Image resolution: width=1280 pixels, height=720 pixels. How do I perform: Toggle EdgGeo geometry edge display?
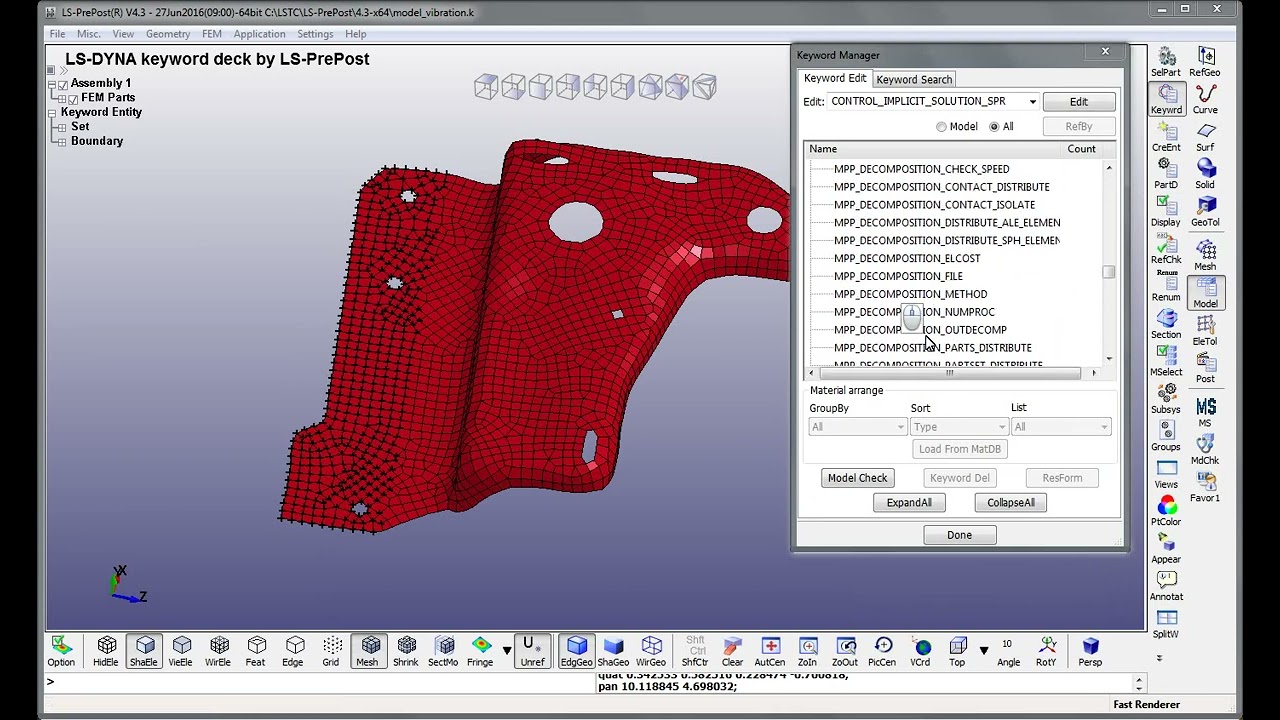pos(576,651)
